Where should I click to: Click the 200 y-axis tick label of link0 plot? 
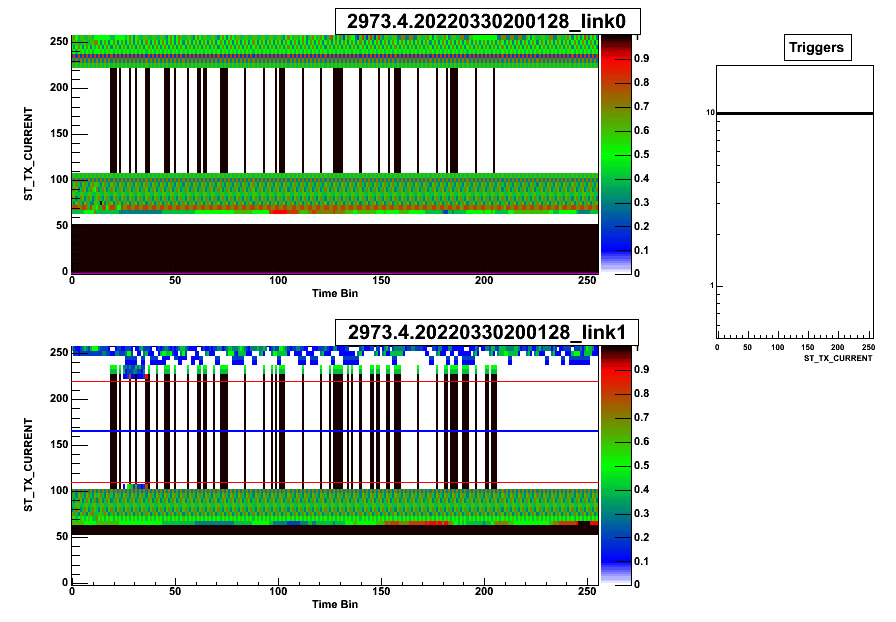[x=59, y=87]
